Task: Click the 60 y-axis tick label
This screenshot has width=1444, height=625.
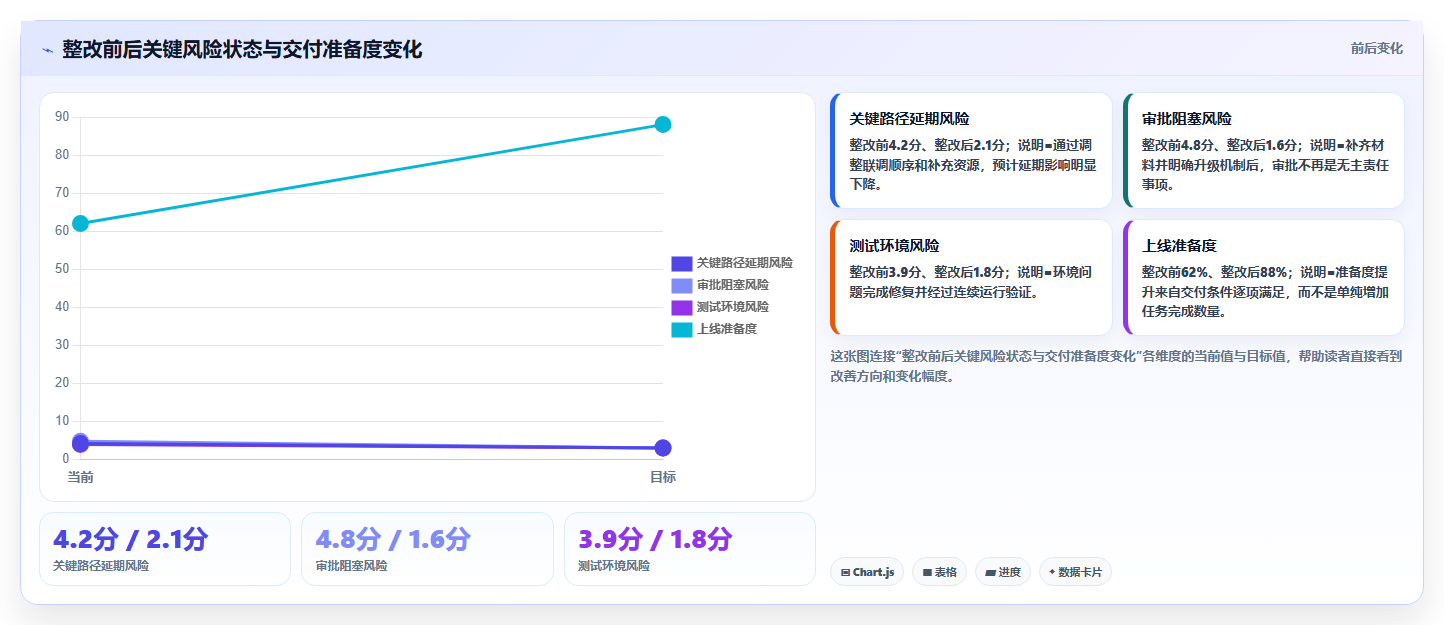Action: click(x=62, y=231)
